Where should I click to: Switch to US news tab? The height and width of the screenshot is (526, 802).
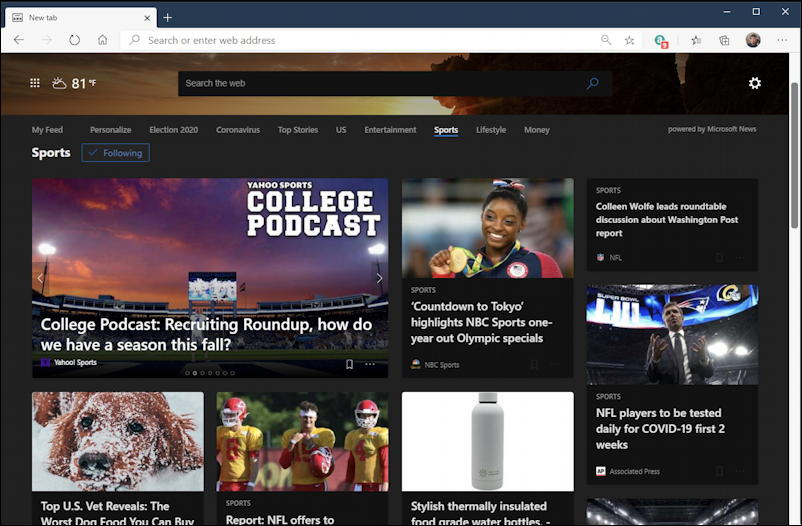pos(341,130)
